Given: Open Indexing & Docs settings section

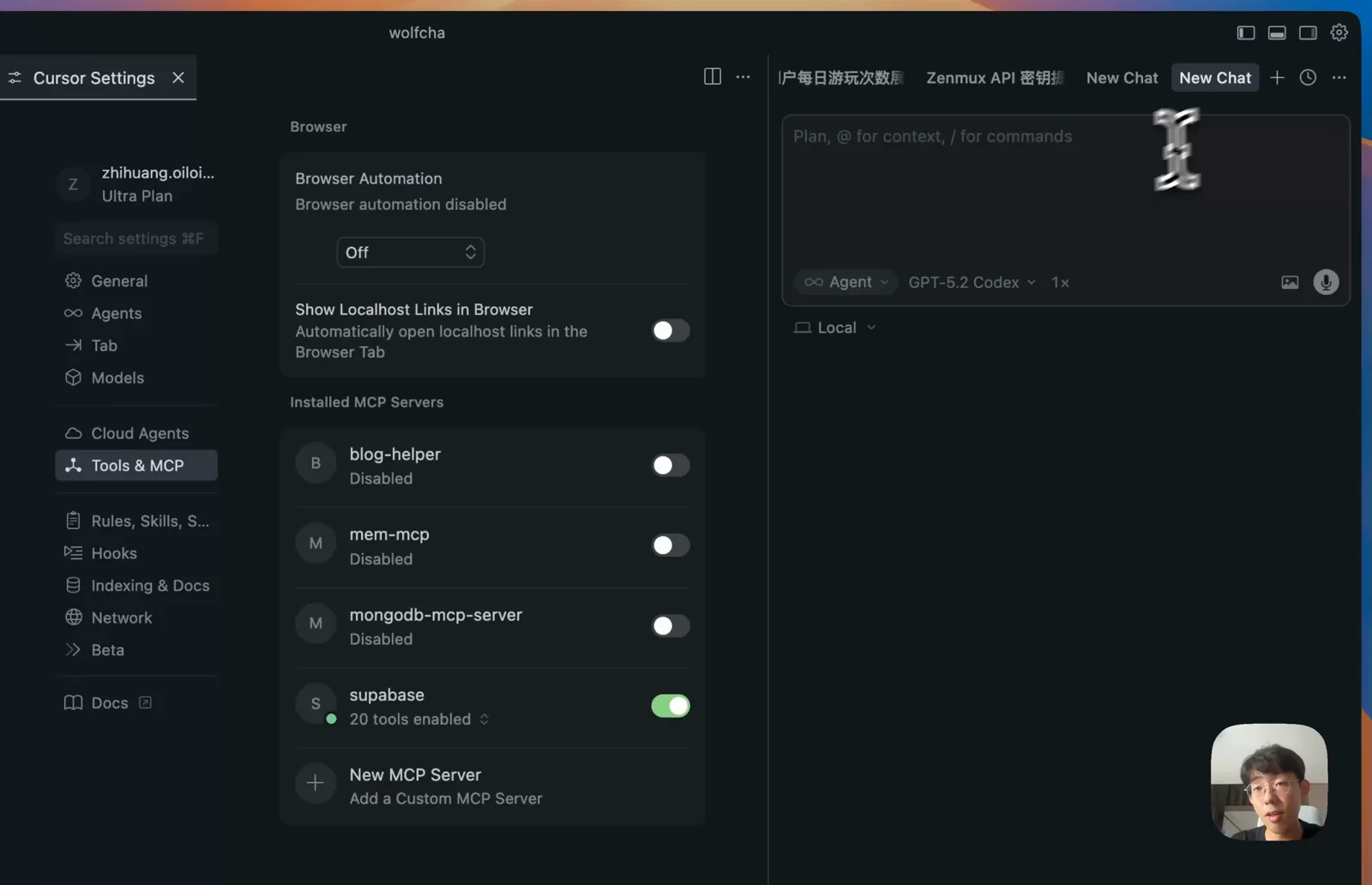Looking at the screenshot, I should [136, 585].
